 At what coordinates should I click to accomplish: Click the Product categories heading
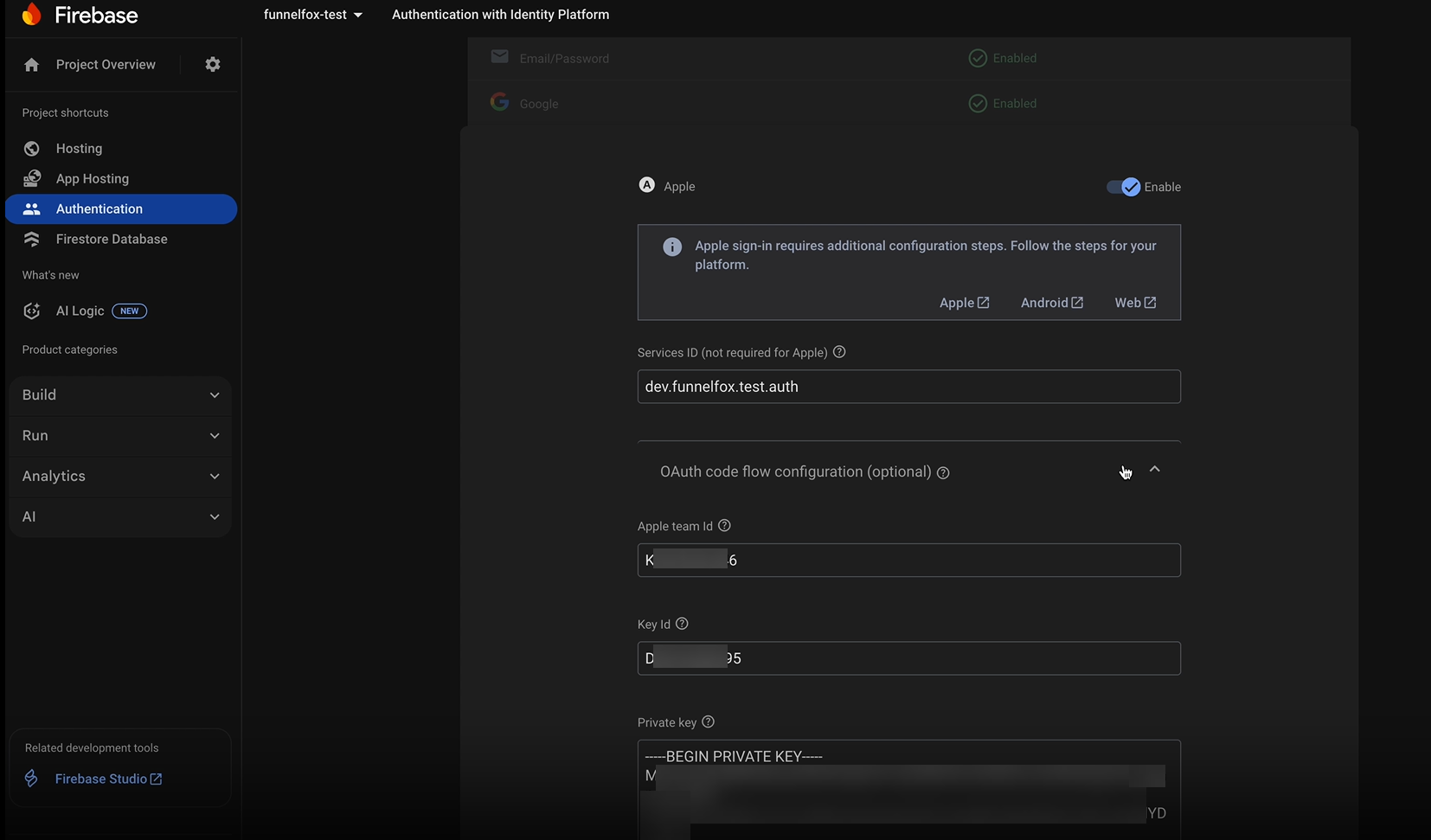[69, 349]
